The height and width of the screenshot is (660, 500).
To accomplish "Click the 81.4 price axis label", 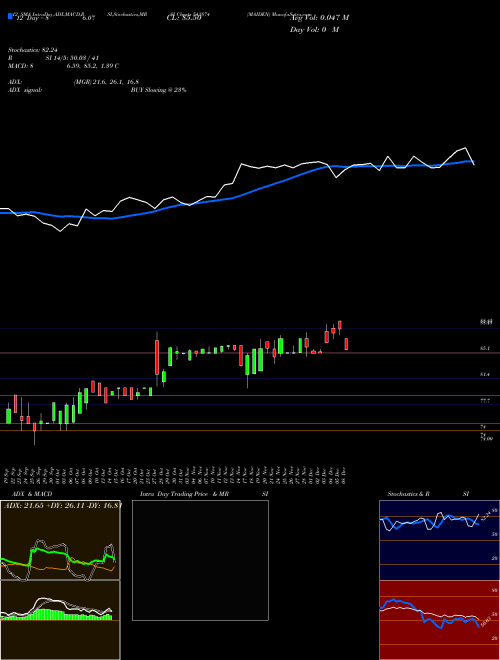I will pos(485,374).
